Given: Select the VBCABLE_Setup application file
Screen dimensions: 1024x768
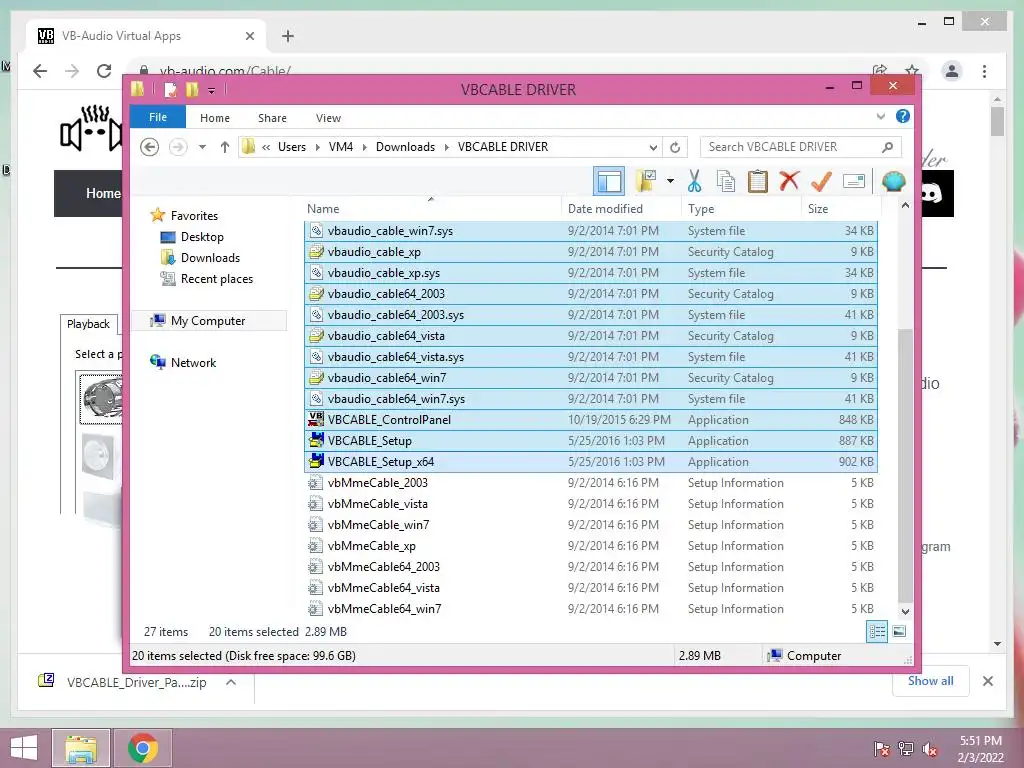Looking at the screenshot, I should [x=591, y=441].
